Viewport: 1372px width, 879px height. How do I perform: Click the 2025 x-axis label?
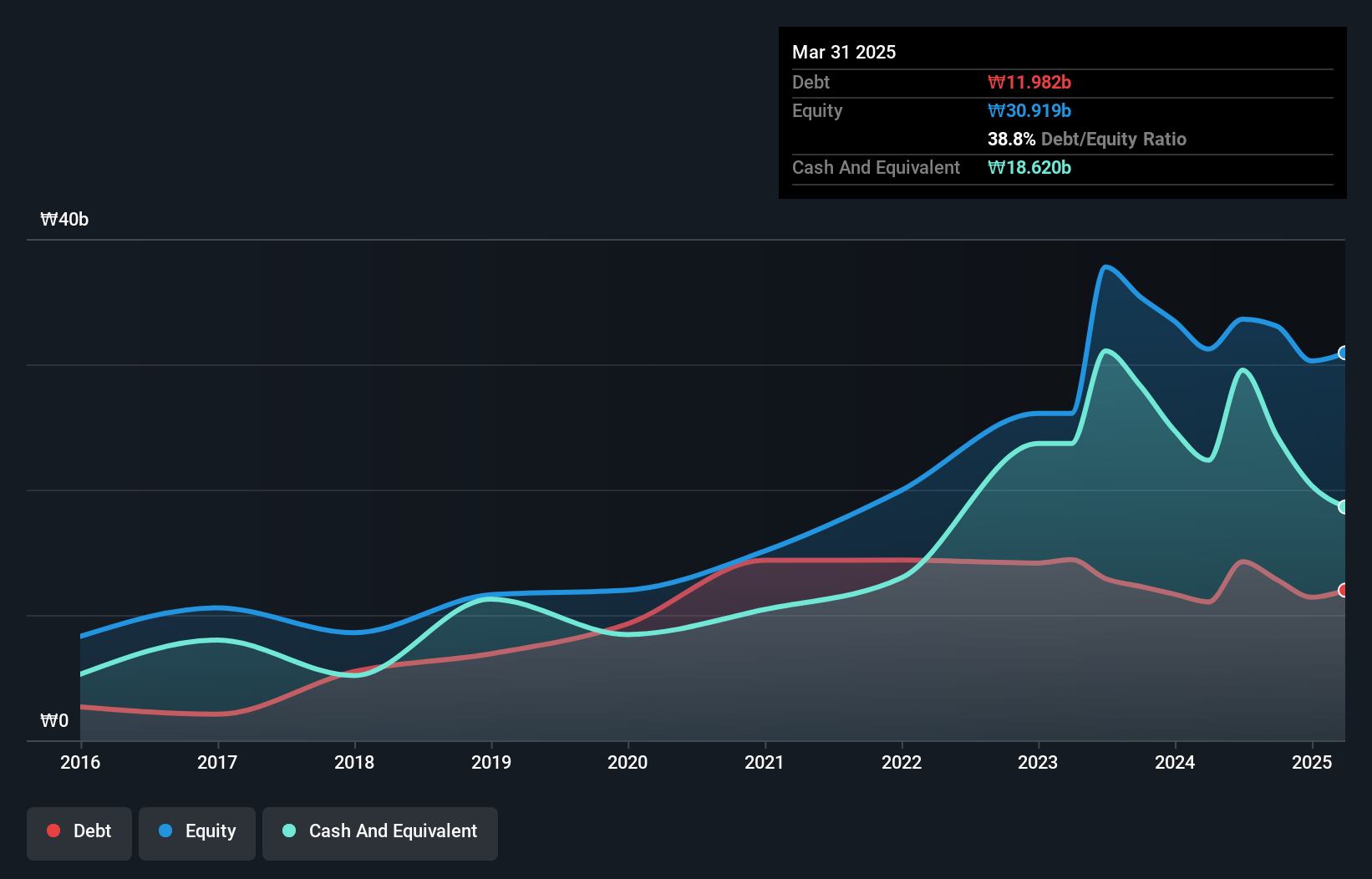coord(1312,762)
